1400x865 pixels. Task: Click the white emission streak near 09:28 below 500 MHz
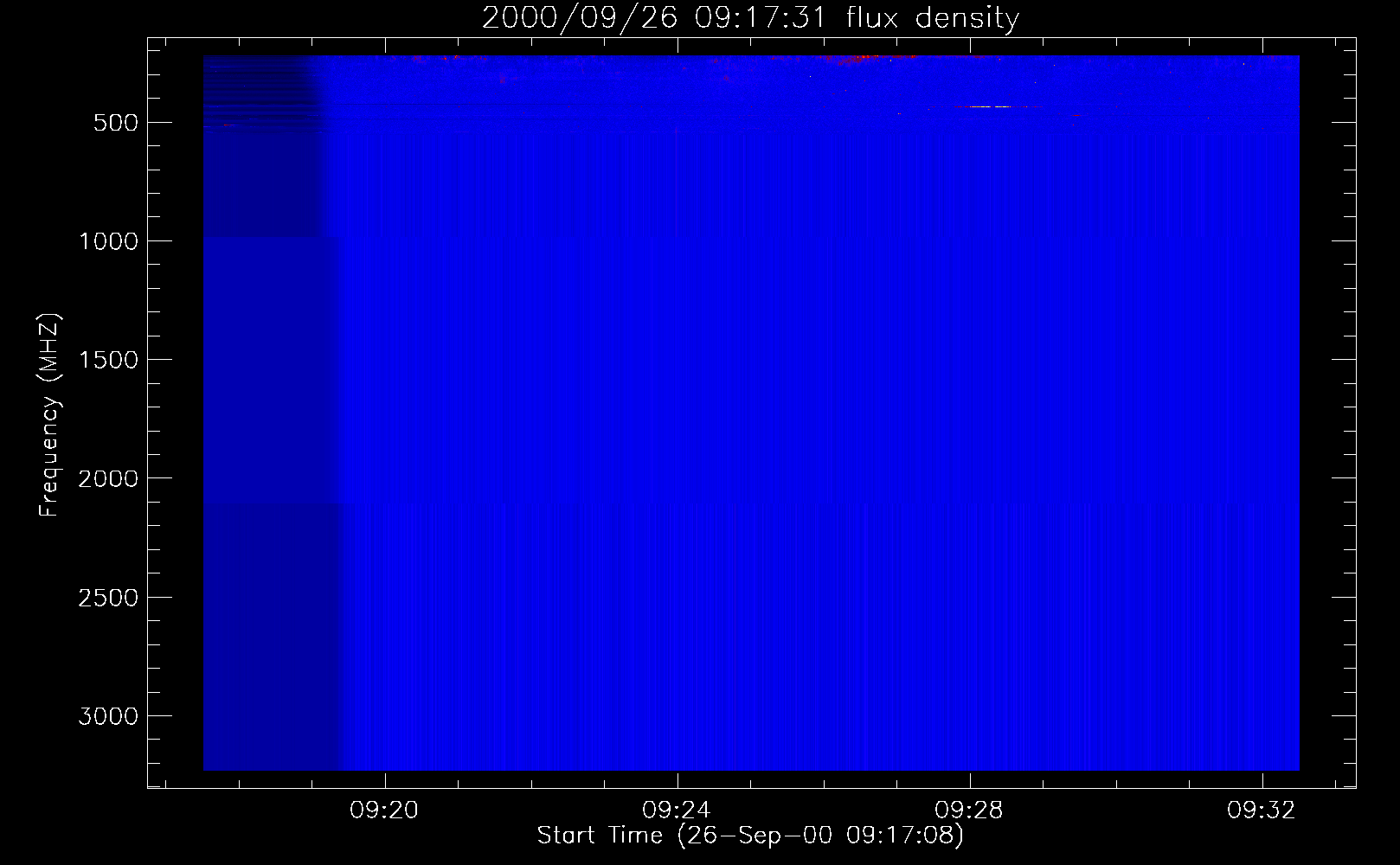point(989,106)
